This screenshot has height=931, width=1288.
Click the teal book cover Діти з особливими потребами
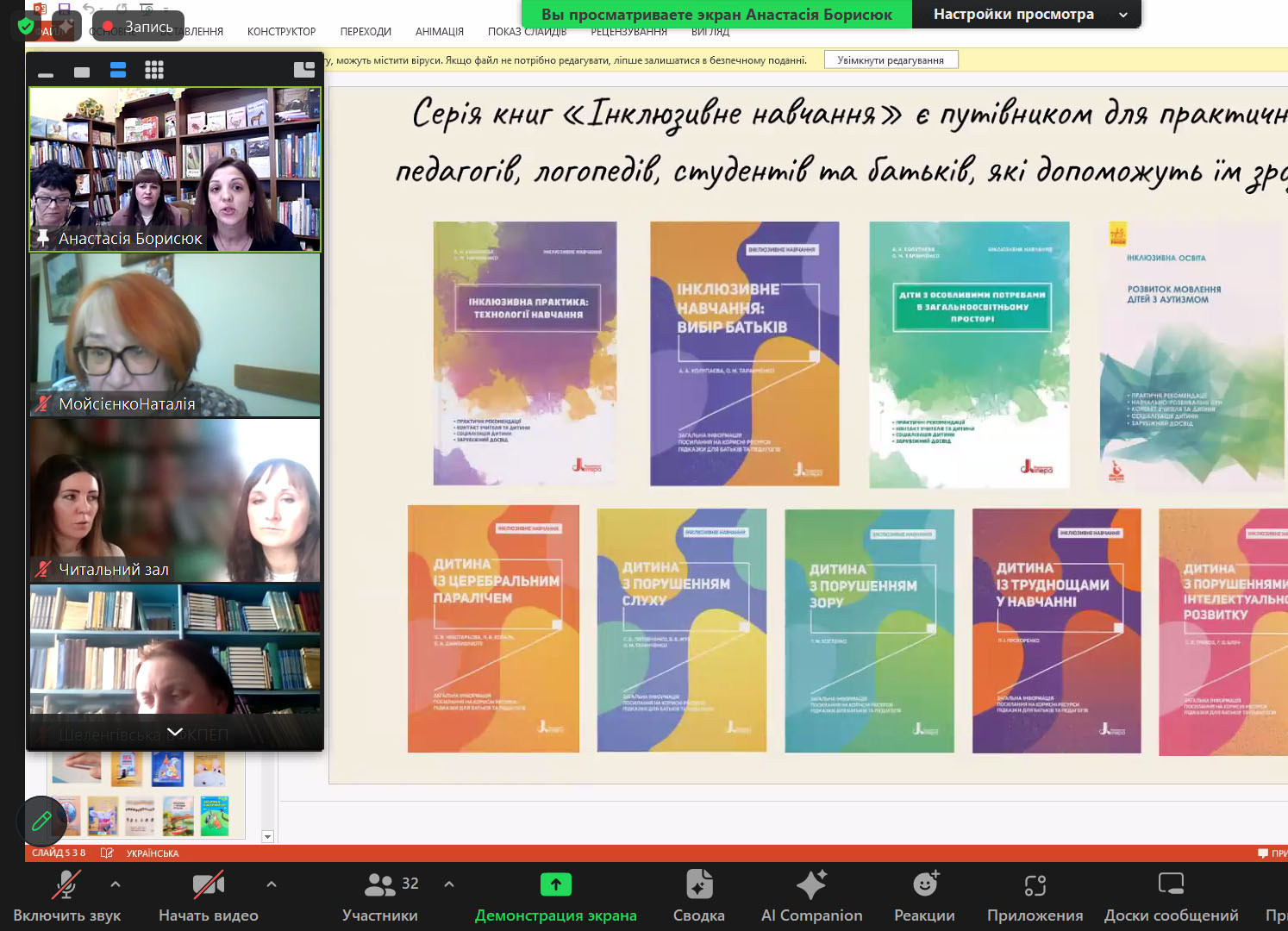(x=969, y=355)
